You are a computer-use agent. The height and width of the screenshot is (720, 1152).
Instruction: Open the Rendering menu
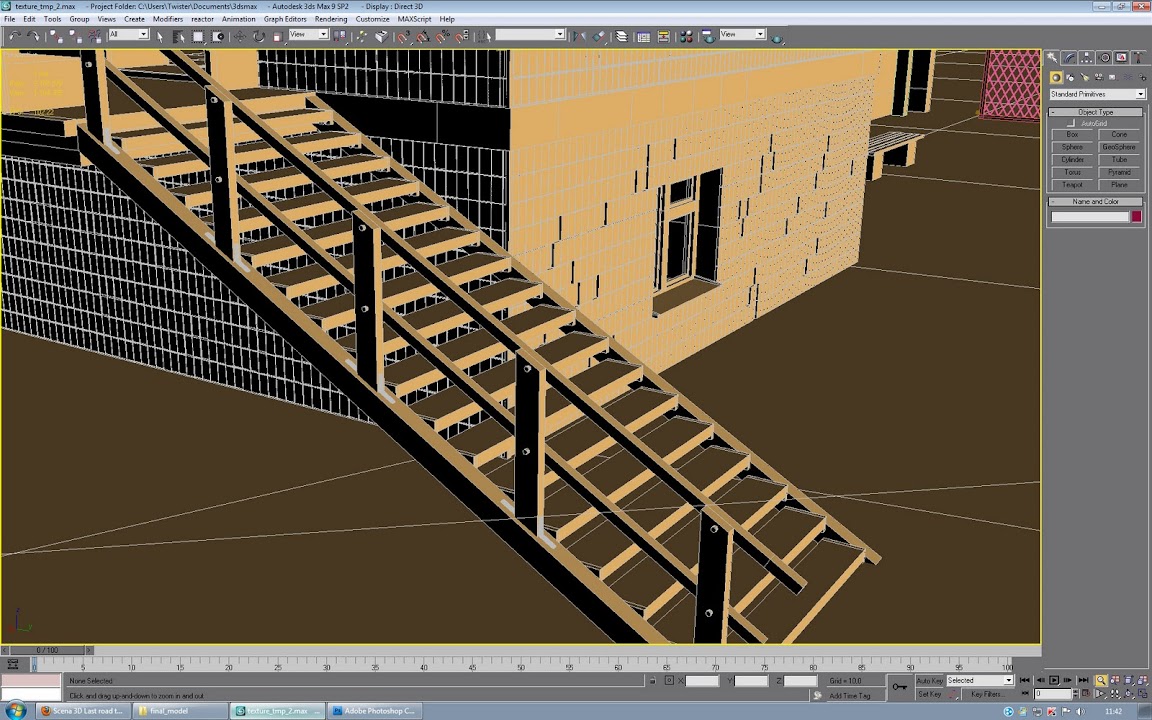[x=331, y=19]
